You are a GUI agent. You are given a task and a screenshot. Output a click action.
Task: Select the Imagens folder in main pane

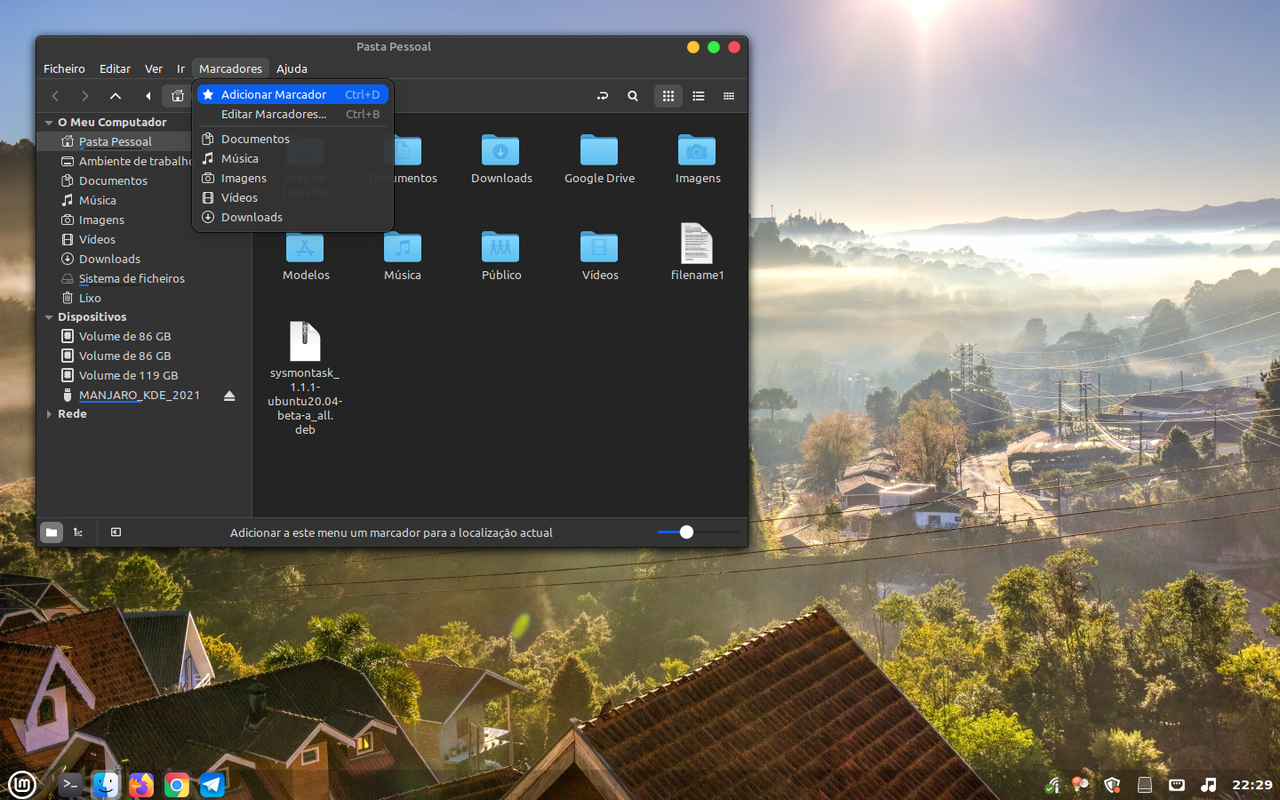tap(697, 158)
